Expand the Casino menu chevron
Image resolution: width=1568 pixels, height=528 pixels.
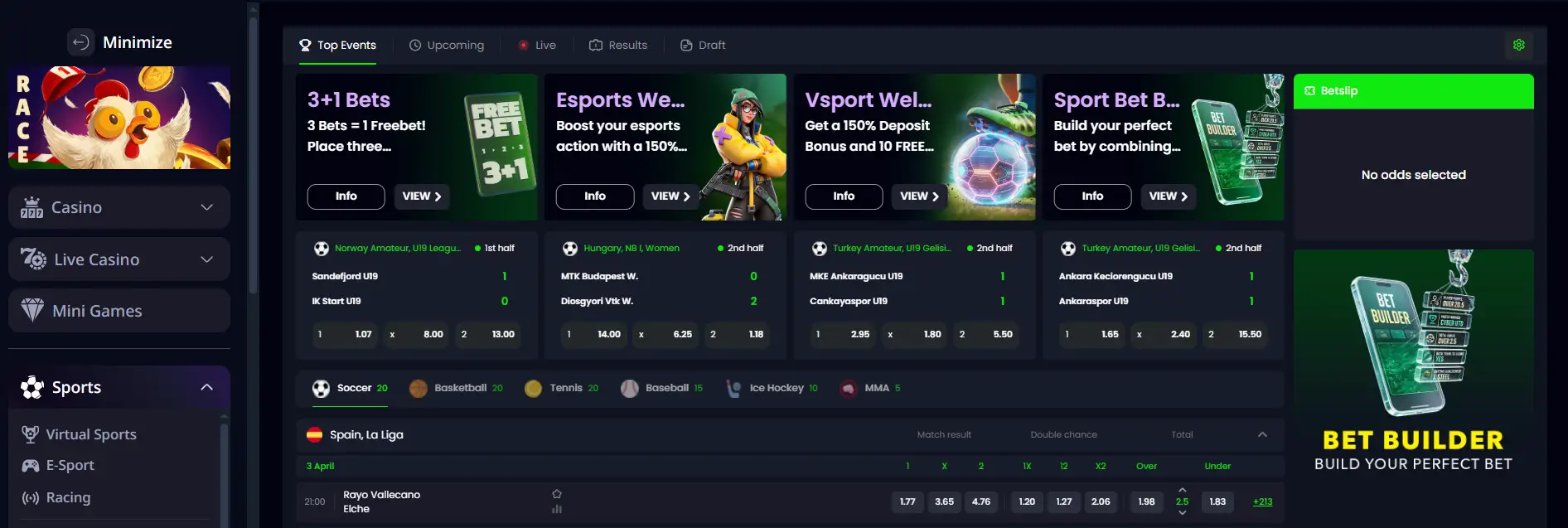click(x=207, y=207)
